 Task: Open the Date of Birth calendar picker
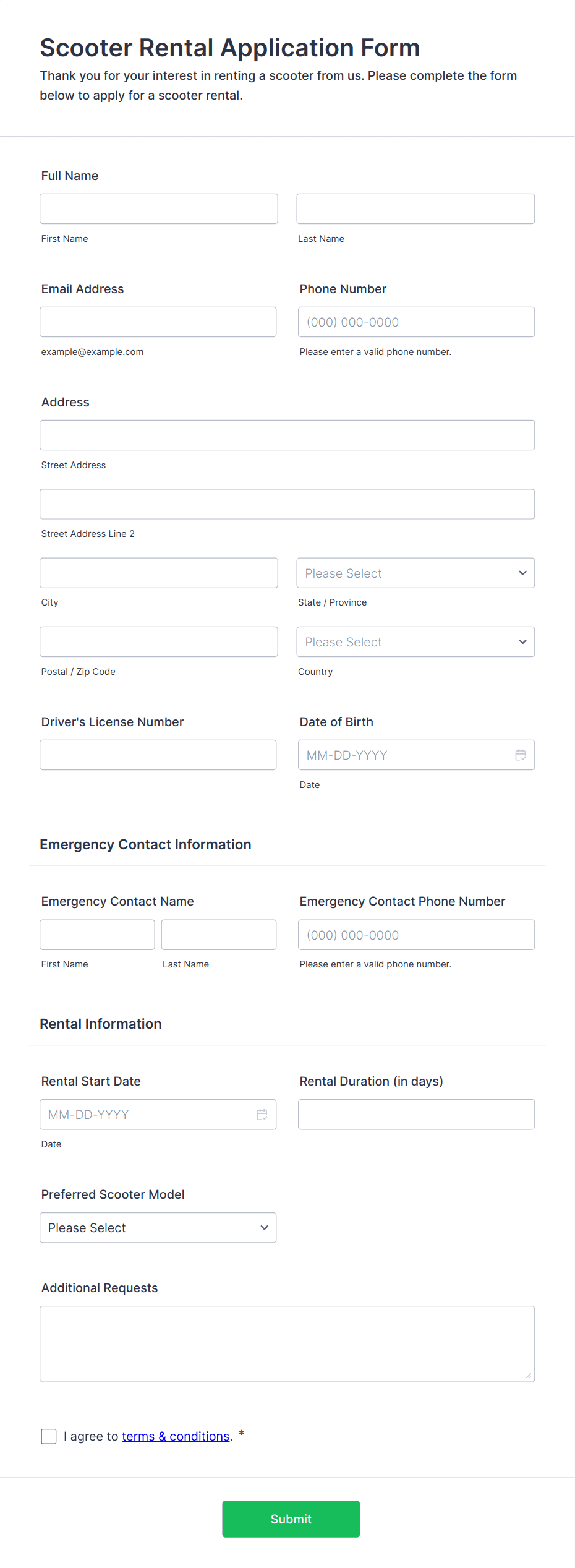click(520, 755)
